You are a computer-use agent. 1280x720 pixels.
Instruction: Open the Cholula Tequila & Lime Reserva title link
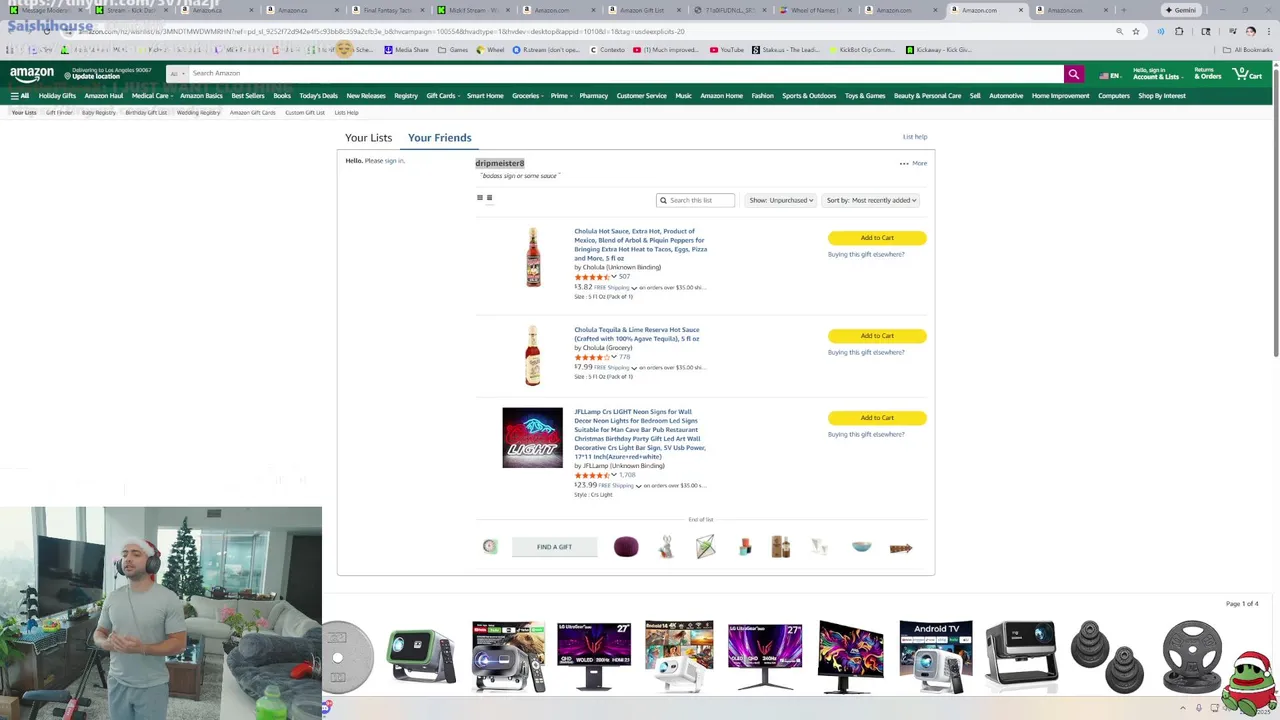[637, 334]
